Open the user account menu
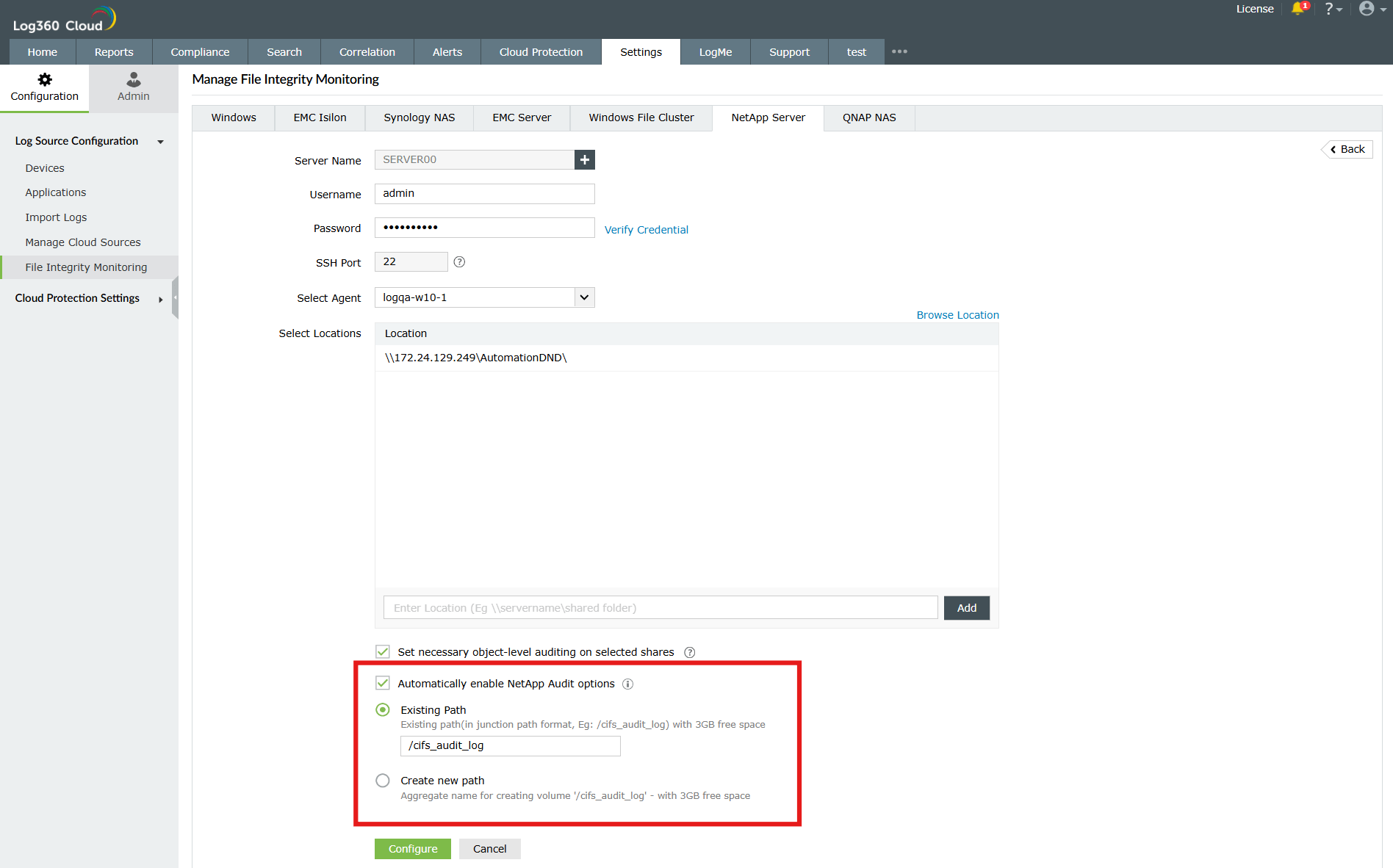Image resolution: width=1393 pixels, height=868 pixels. (1368, 10)
